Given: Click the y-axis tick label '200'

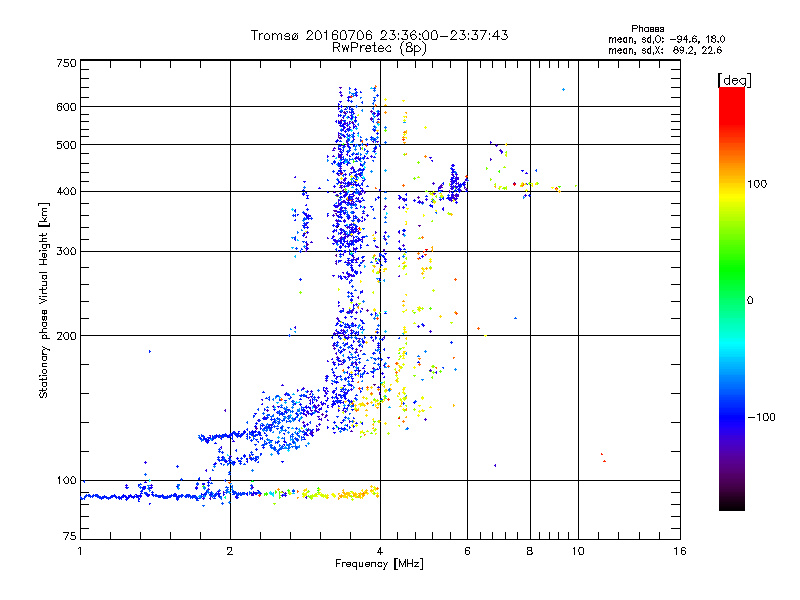Looking at the screenshot, I should coord(66,336).
